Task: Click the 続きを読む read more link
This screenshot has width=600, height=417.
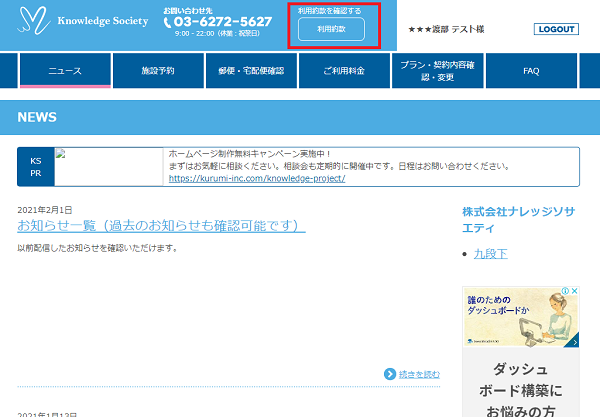Action: [418, 374]
